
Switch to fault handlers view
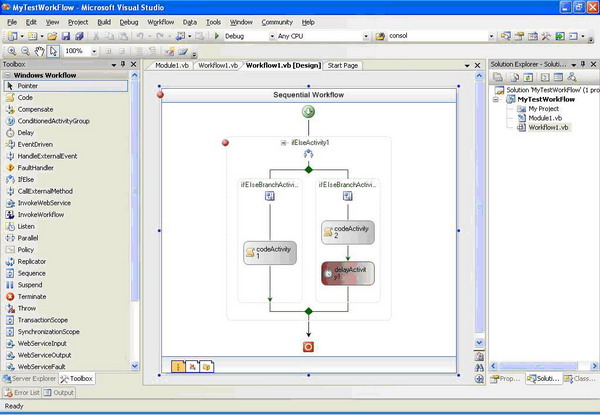207,367
